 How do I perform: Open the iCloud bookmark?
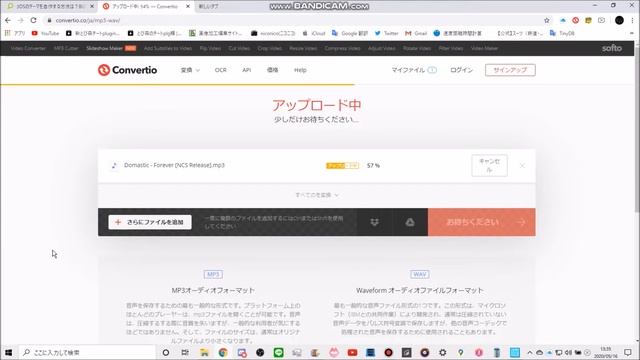(314, 33)
